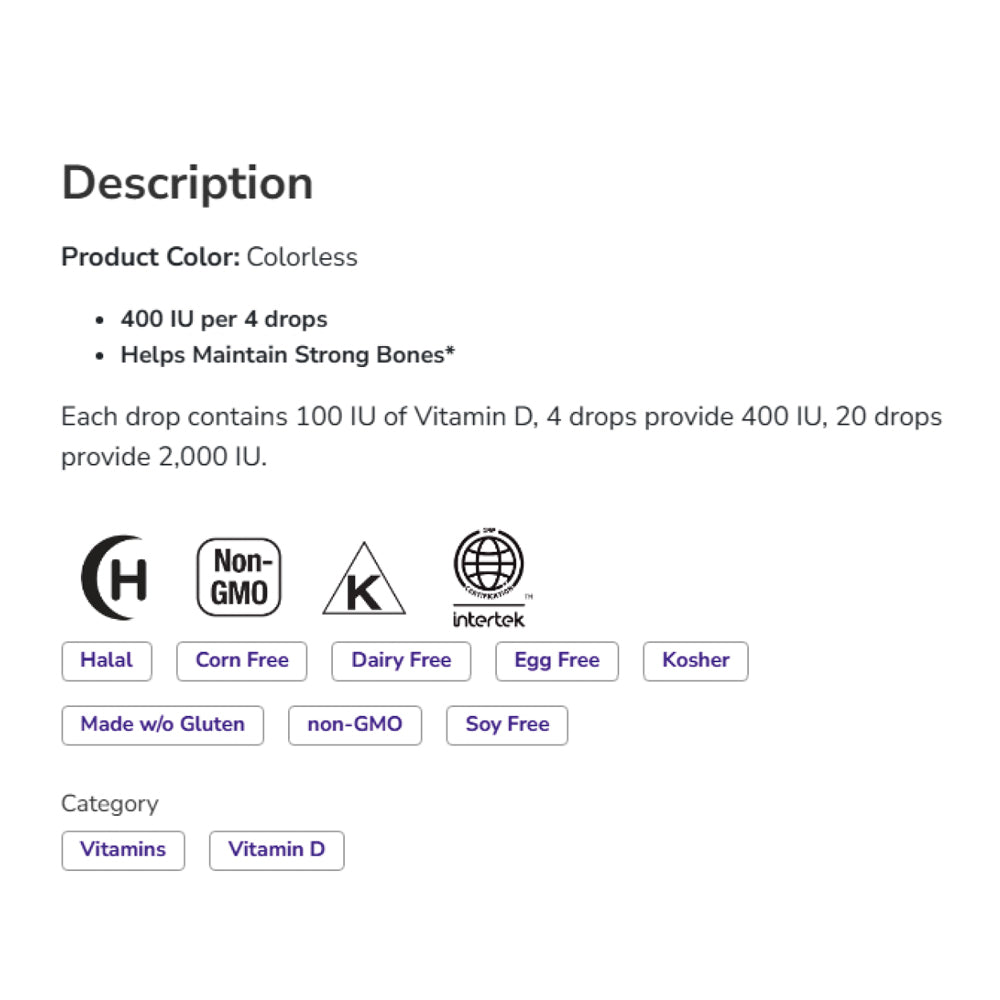Click the Kosher tag button

[x=696, y=661]
